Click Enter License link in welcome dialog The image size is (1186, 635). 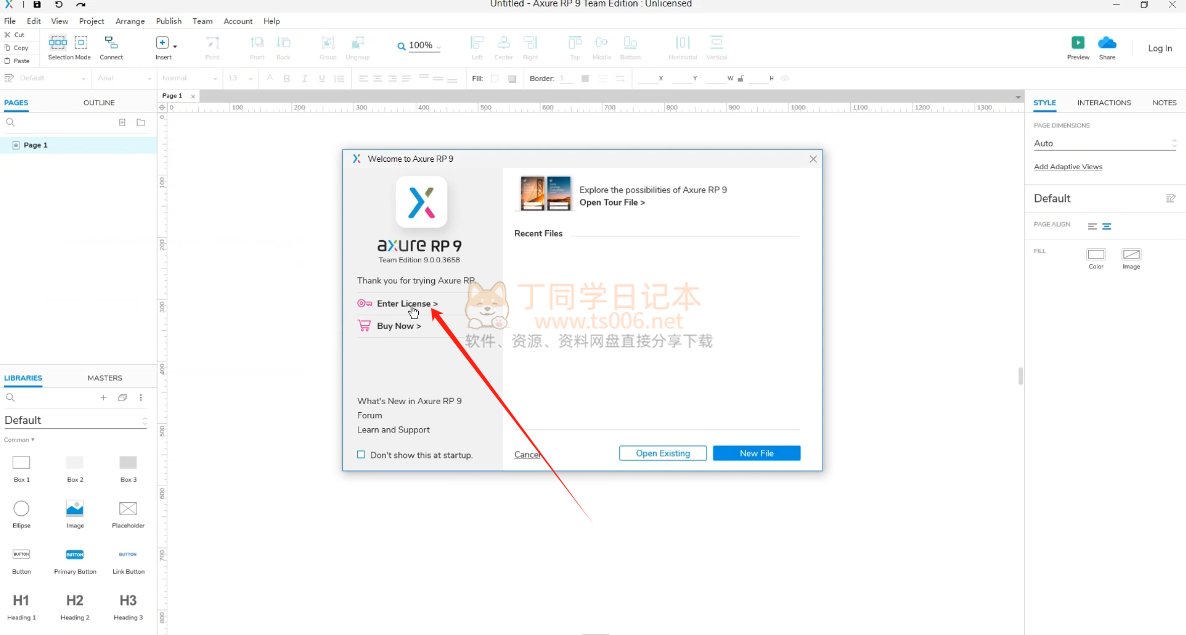407,304
